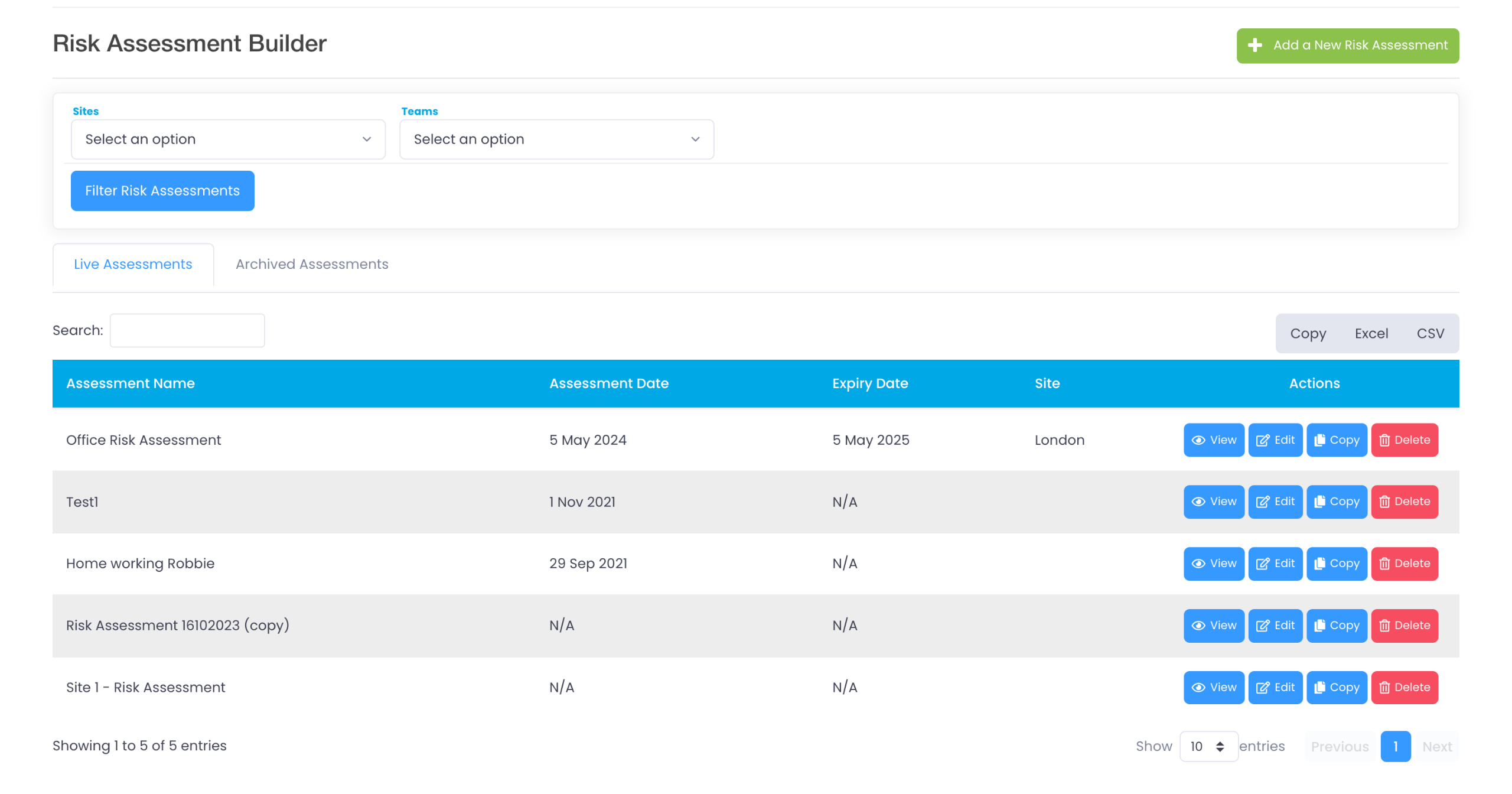Click the pencil Edit icon for Site 1 - Risk Assessment
Viewport: 1512px width, 794px height.
(1263, 688)
